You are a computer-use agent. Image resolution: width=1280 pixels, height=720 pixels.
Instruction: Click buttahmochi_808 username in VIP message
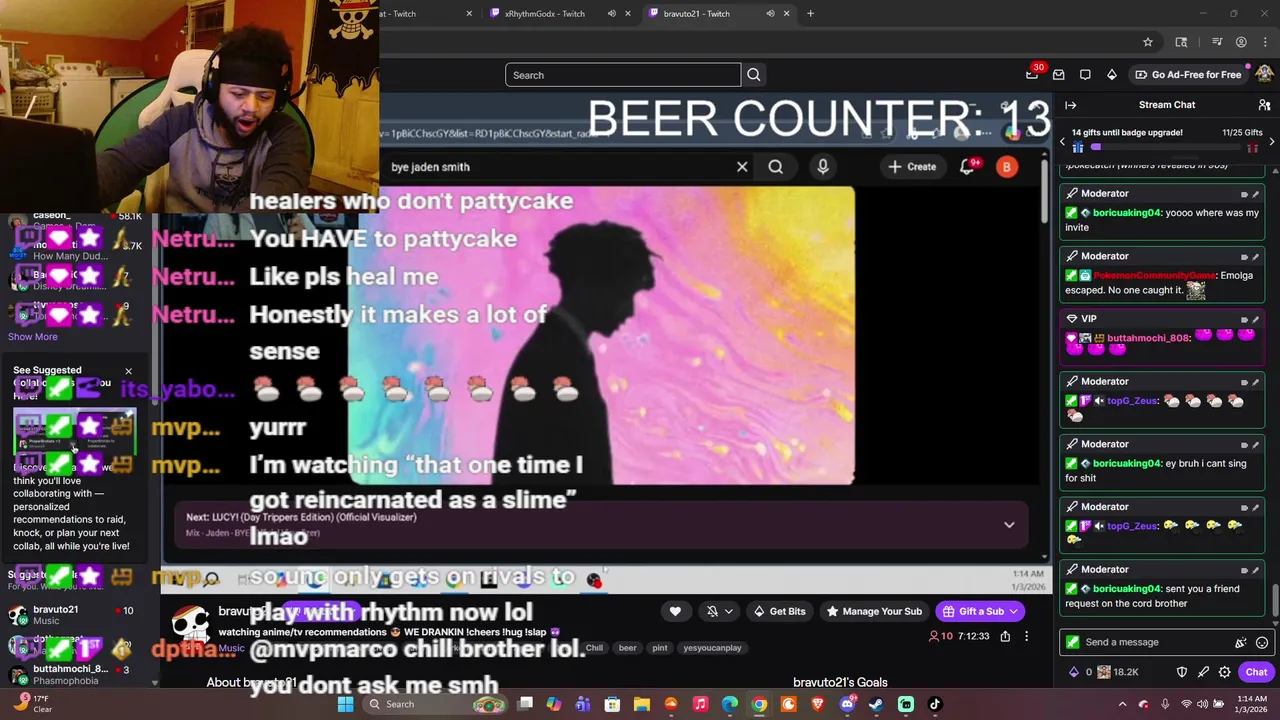1150,338
